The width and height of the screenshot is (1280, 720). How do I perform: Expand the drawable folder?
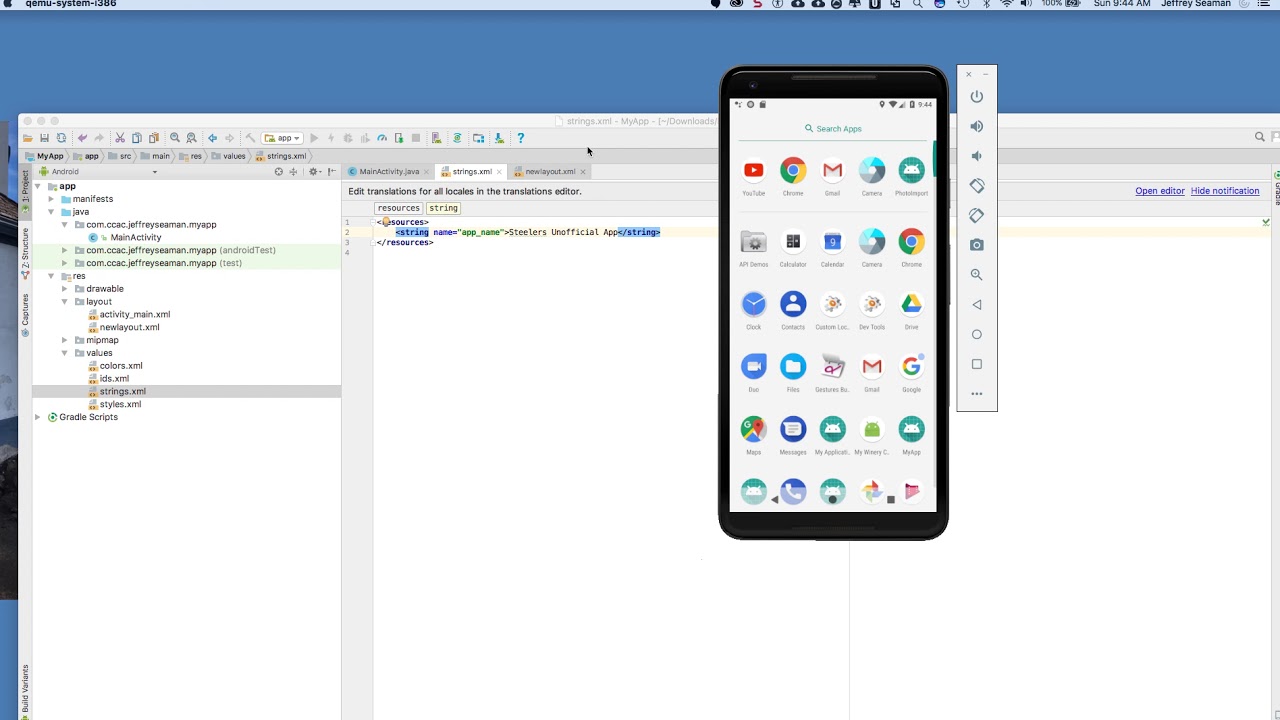coord(65,289)
